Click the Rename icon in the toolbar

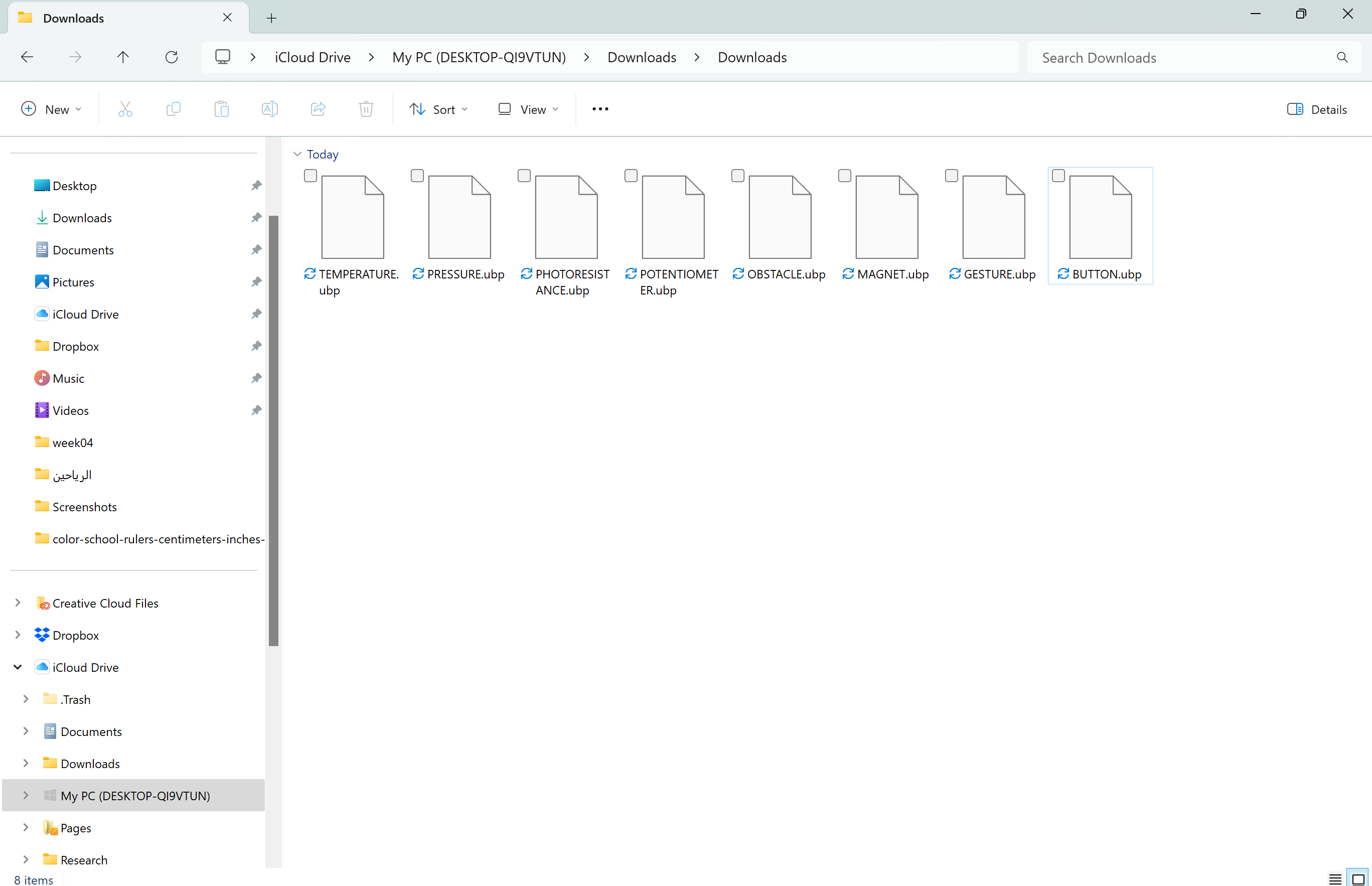coord(270,109)
